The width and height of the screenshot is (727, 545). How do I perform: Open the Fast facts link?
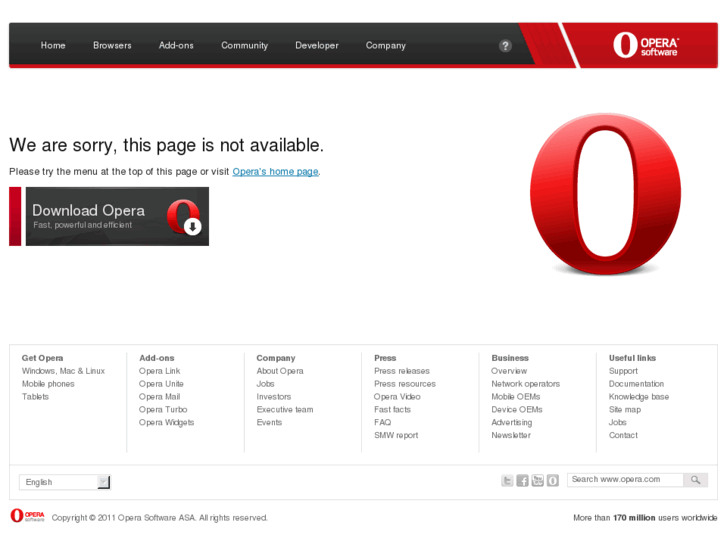pos(393,410)
